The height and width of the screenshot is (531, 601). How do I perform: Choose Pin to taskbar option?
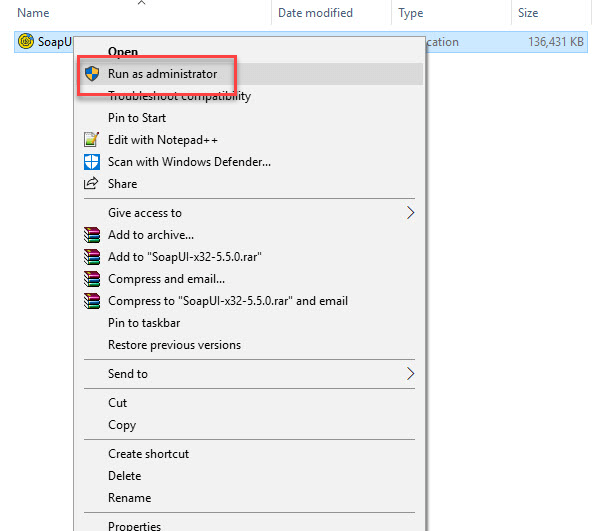pos(144,323)
